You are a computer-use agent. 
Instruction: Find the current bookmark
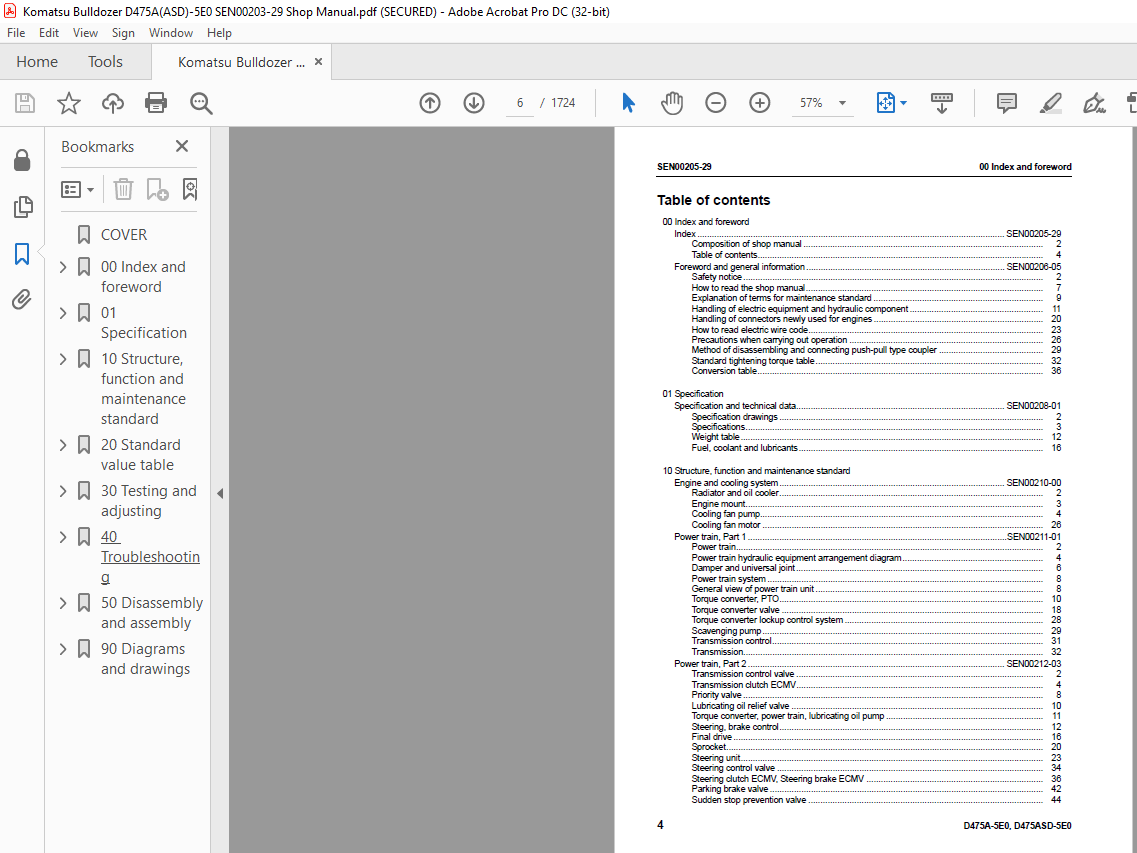tap(189, 189)
